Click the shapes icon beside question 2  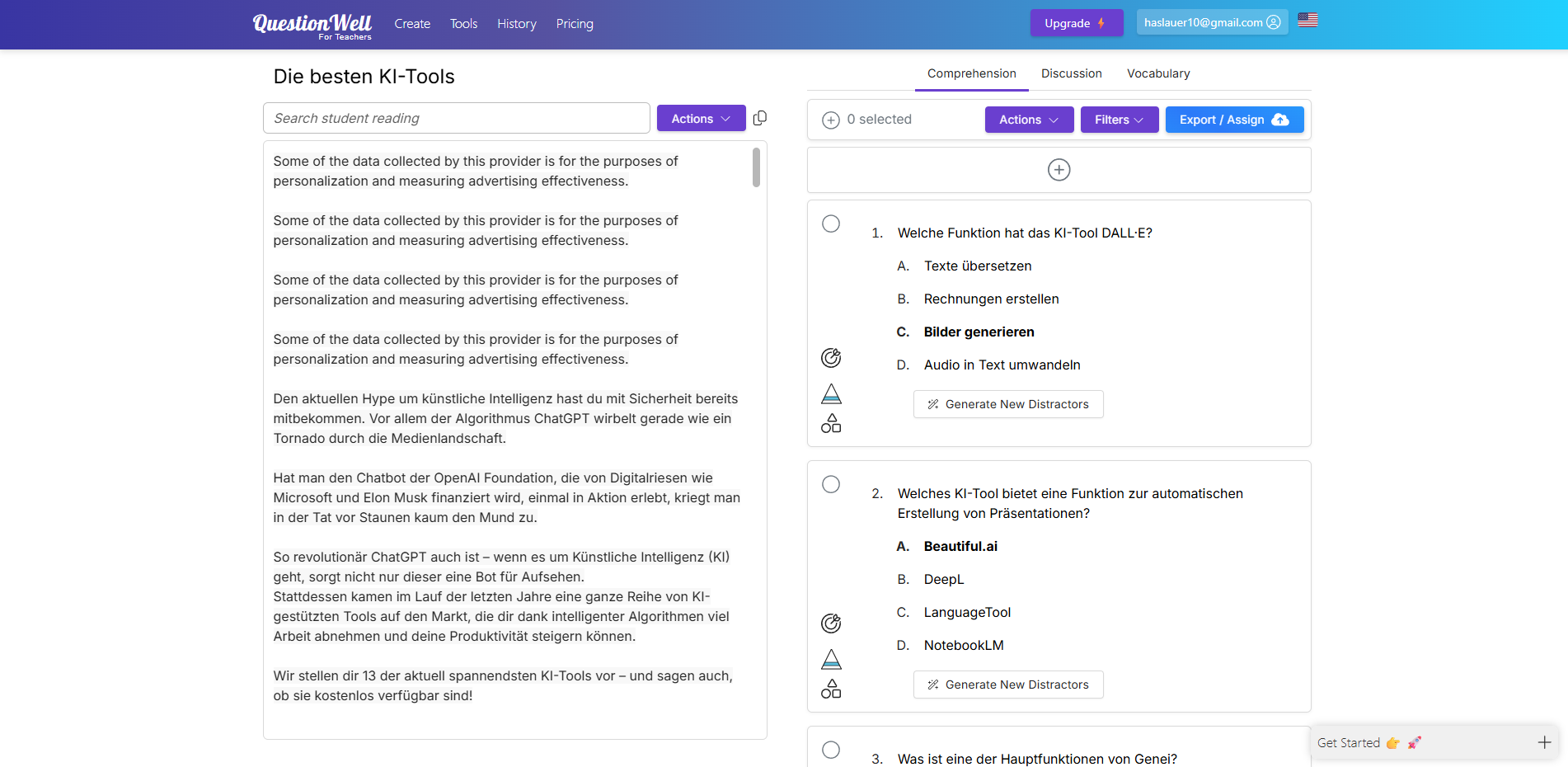click(x=831, y=689)
